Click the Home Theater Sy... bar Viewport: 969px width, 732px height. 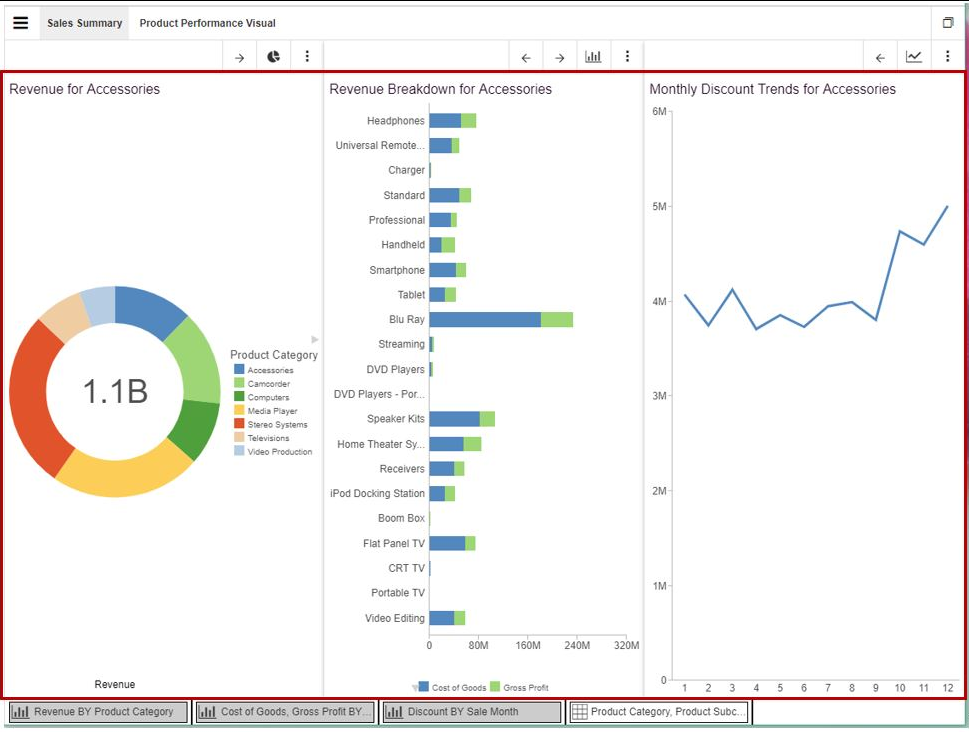(455, 444)
